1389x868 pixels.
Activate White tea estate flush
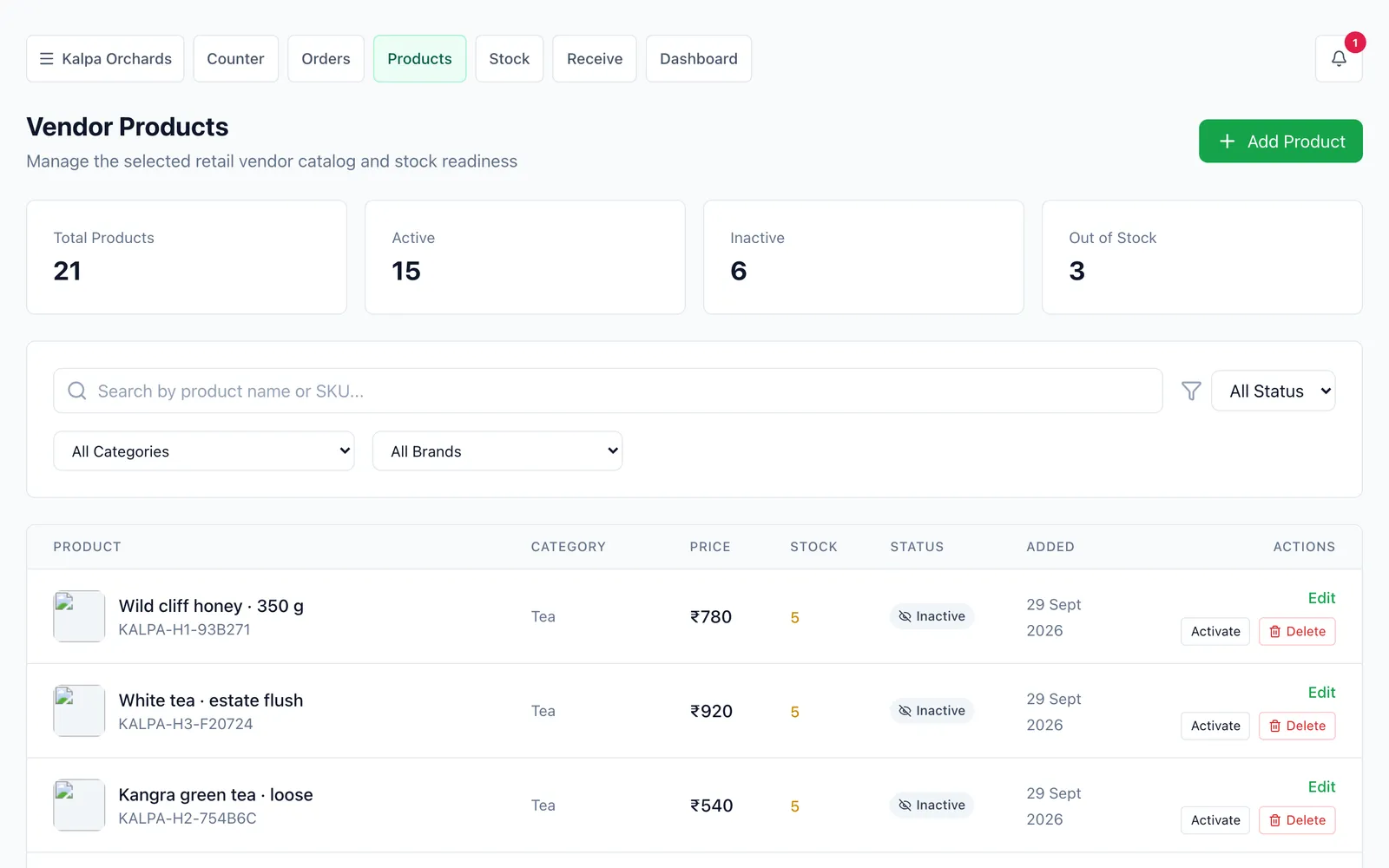(1215, 726)
